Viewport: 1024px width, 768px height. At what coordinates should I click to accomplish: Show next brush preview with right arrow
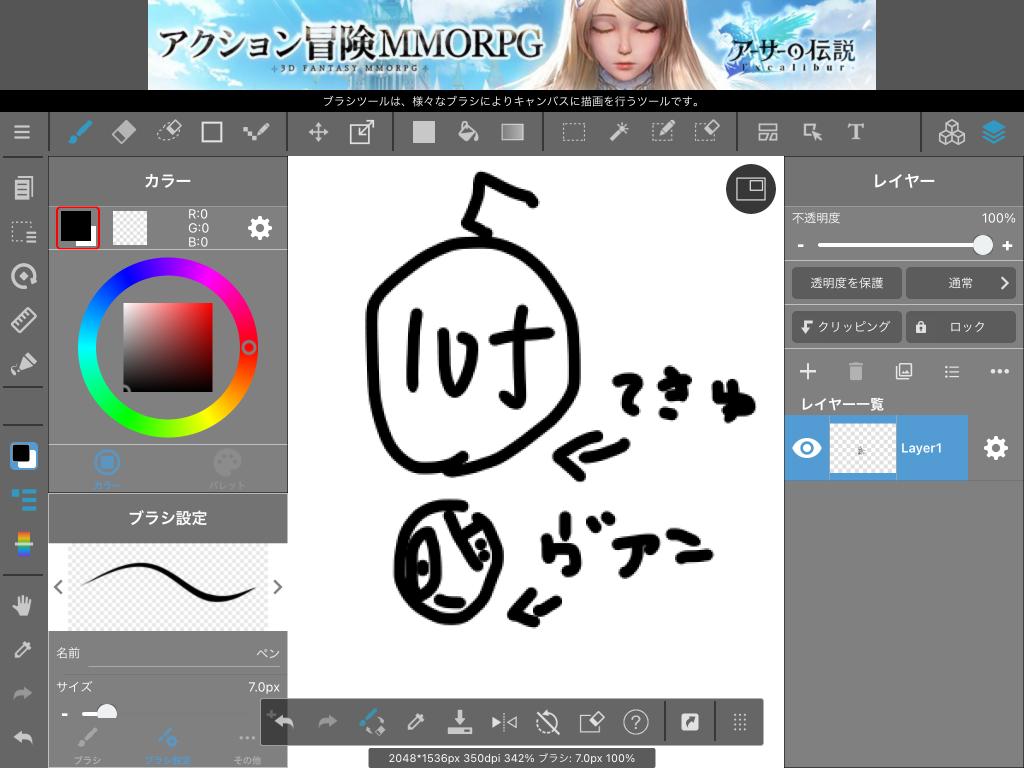point(277,587)
